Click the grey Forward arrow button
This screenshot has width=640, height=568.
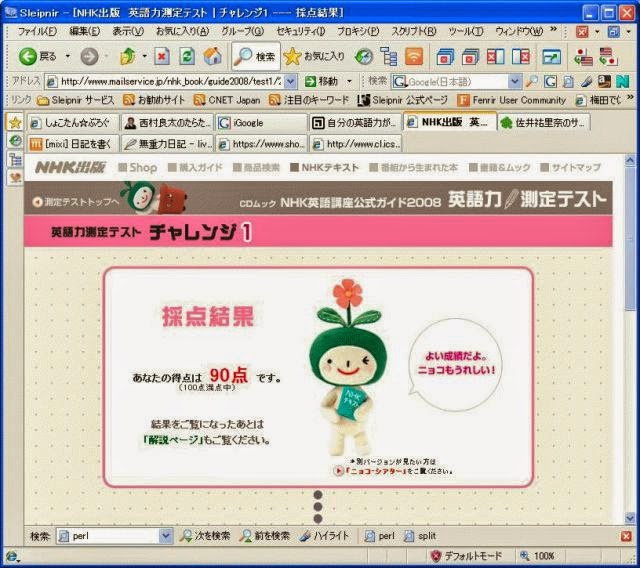click(89, 56)
